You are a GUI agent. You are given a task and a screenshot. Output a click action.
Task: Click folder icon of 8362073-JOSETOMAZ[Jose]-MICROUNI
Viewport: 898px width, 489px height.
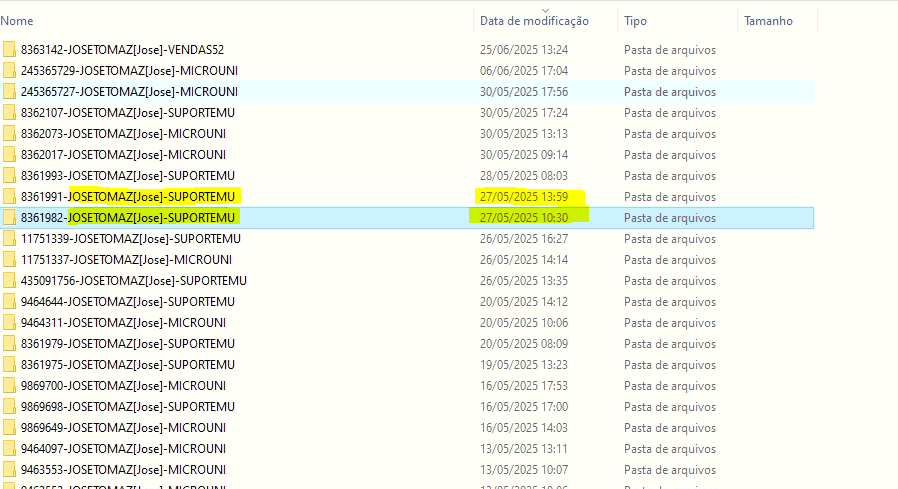9,134
